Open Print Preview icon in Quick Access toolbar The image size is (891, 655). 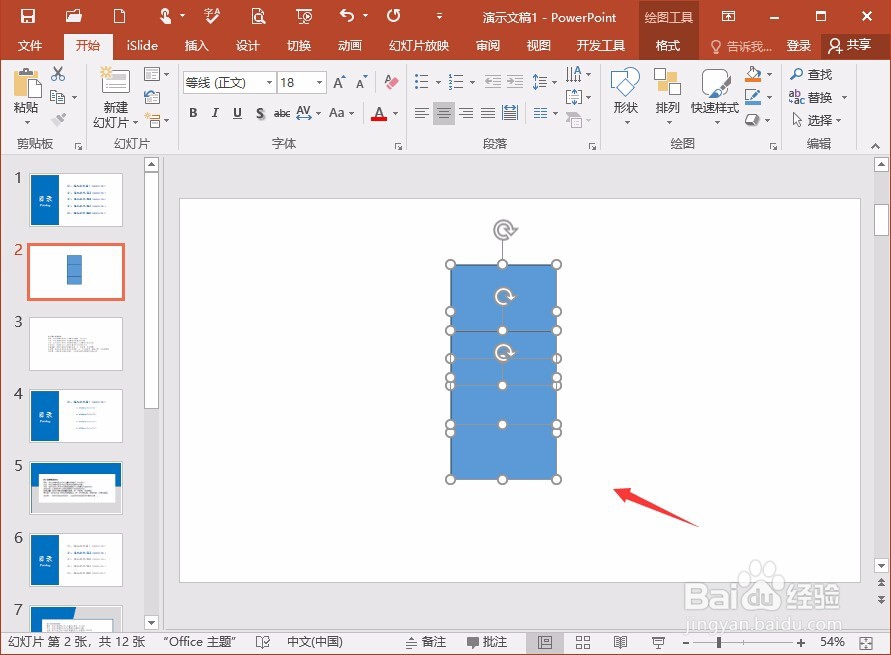258,16
